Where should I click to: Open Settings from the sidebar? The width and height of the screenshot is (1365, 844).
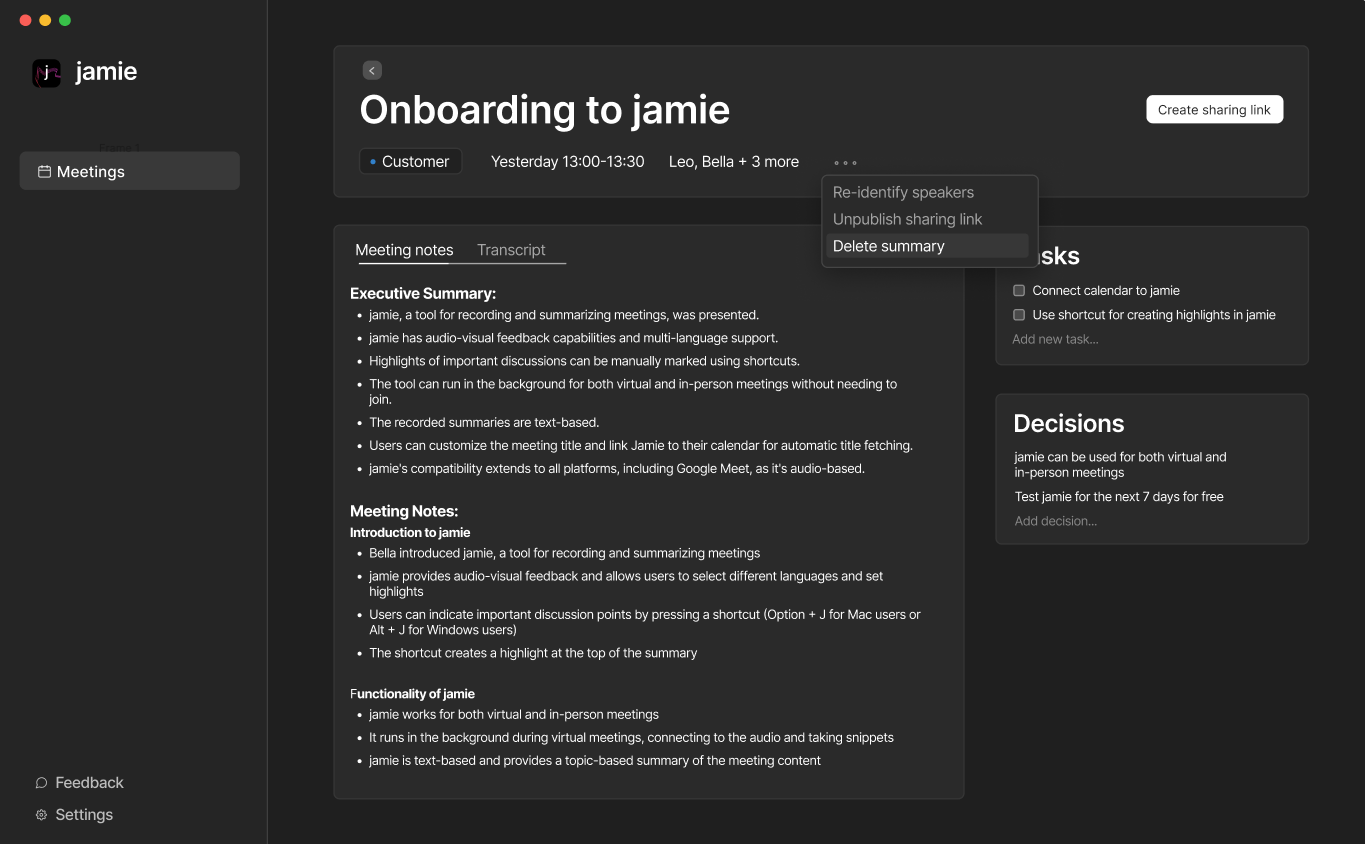pos(84,815)
